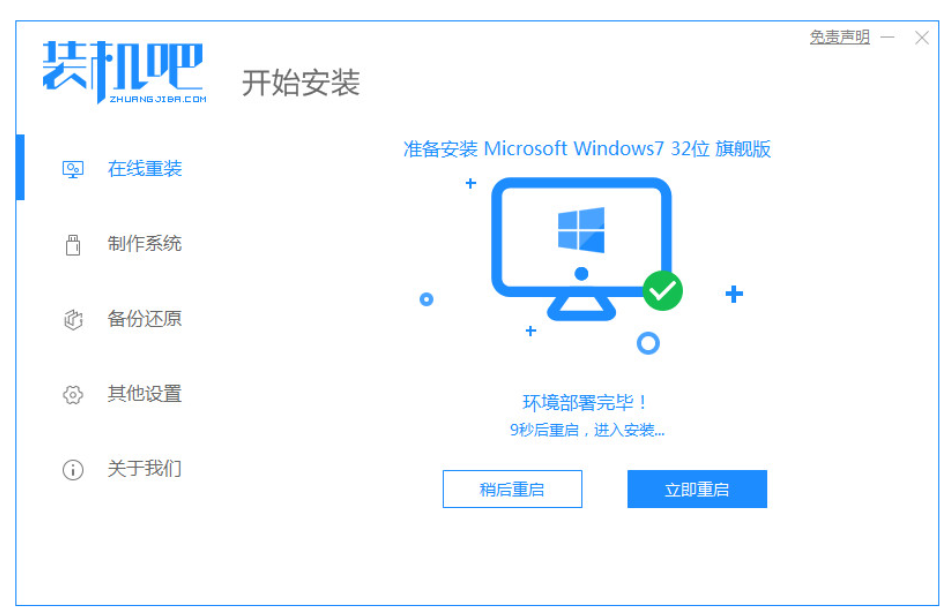Select 备份还原 in the sidebar

coord(145,319)
